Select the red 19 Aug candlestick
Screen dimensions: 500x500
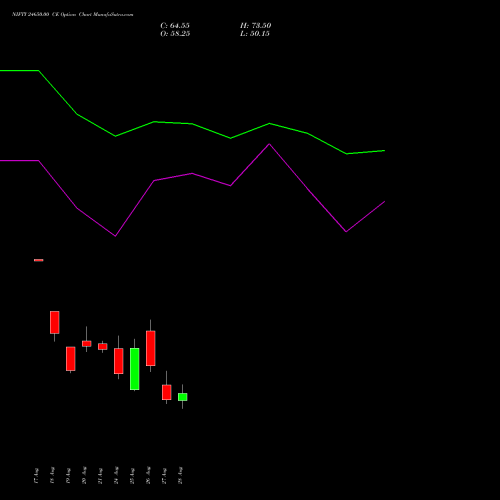tap(71, 359)
